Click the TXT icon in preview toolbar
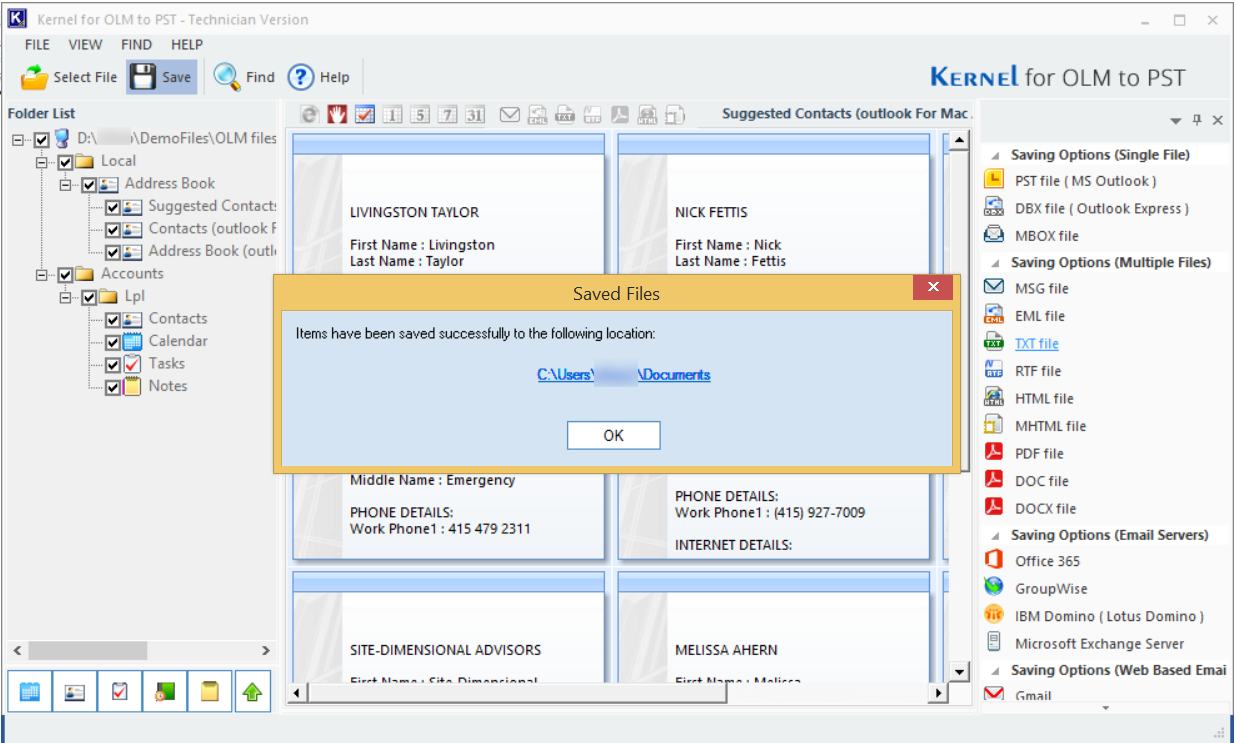 pyautogui.click(x=565, y=115)
